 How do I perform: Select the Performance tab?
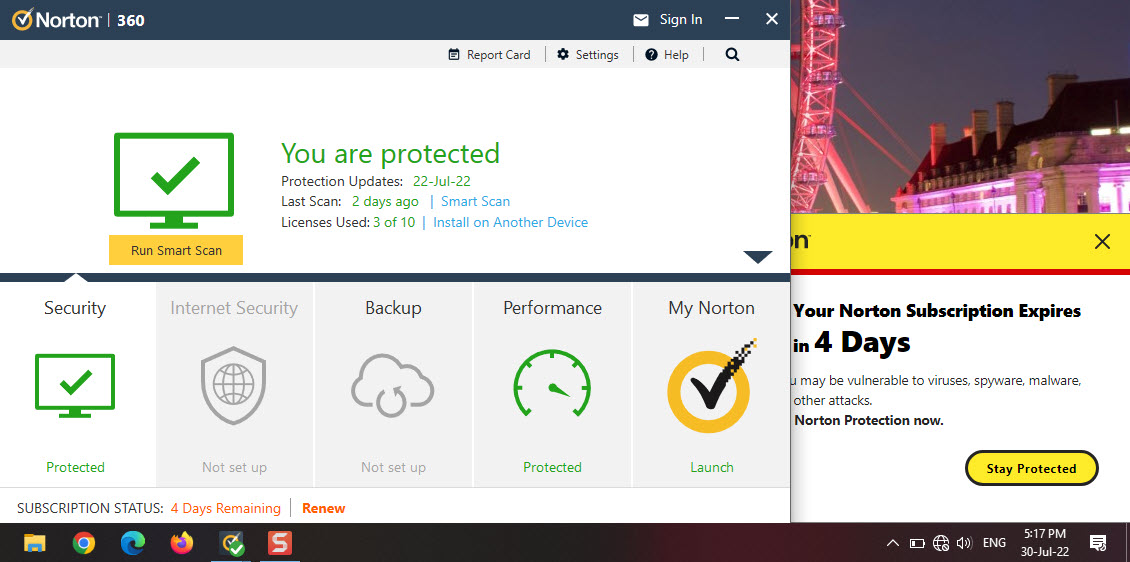click(552, 385)
